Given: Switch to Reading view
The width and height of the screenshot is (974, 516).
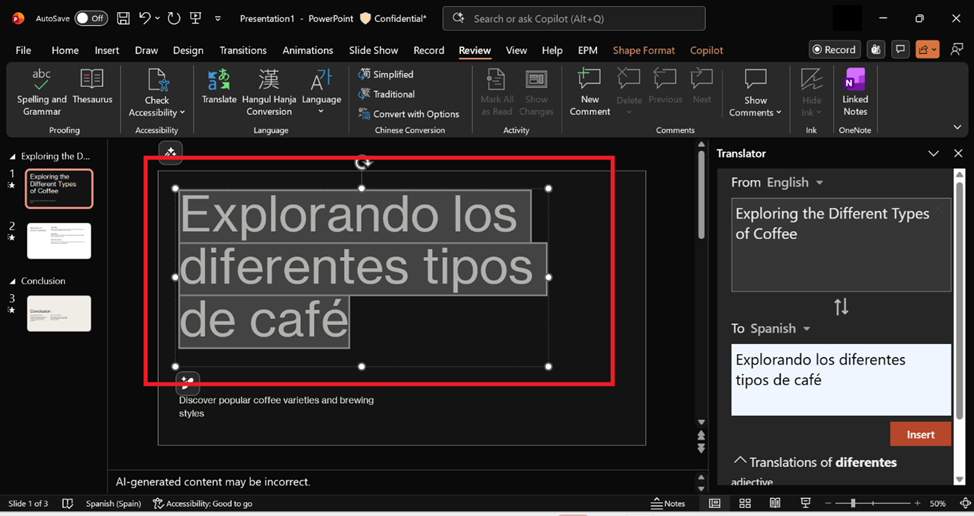Looking at the screenshot, I should click(x=775, y=504).
